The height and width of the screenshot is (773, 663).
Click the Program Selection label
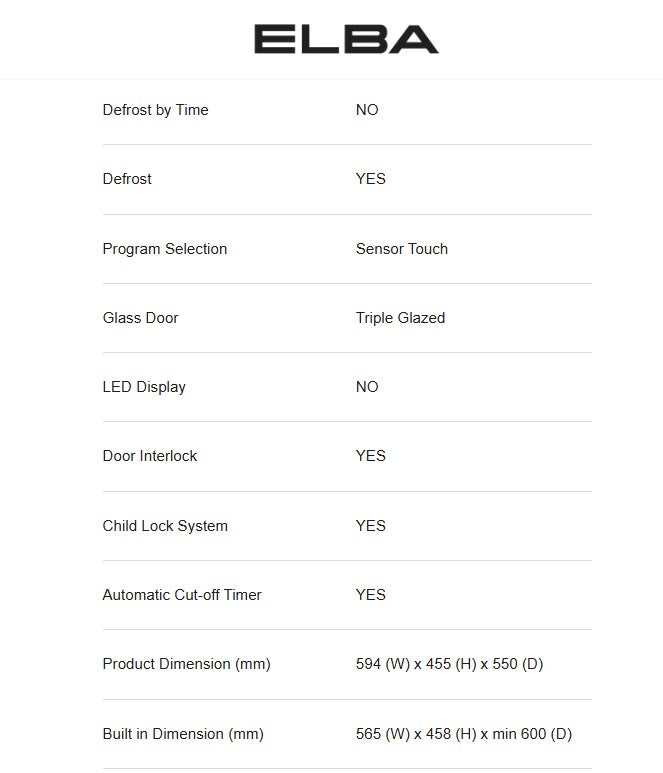click(164, 249)
